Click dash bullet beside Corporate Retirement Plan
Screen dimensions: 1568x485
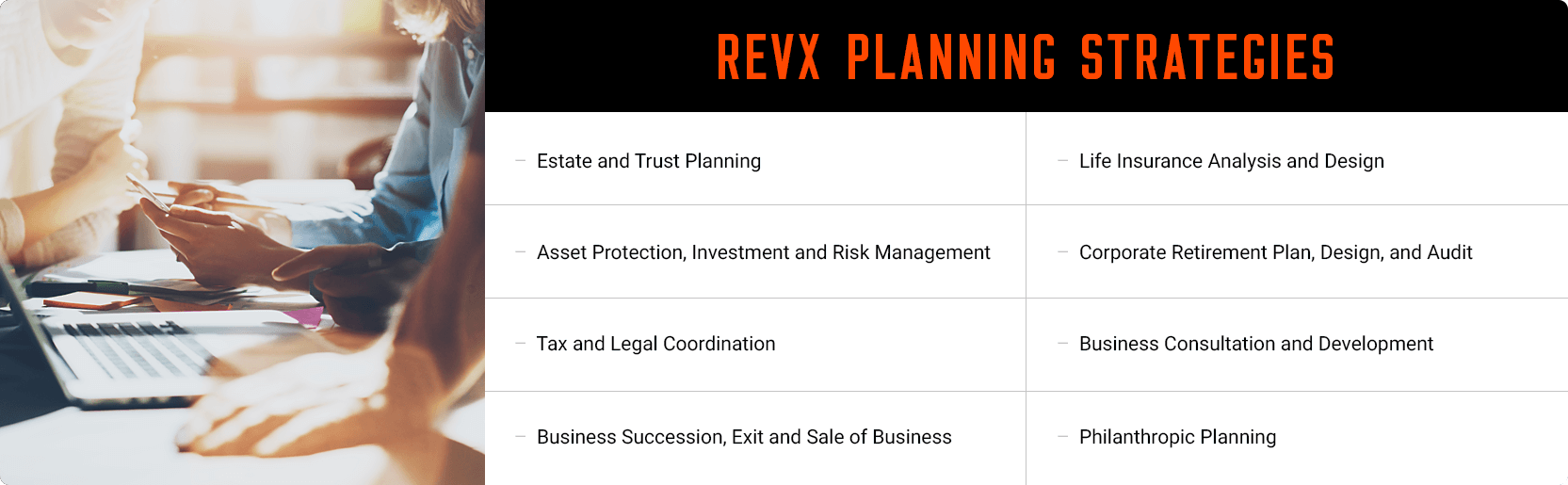(1062, 252)
